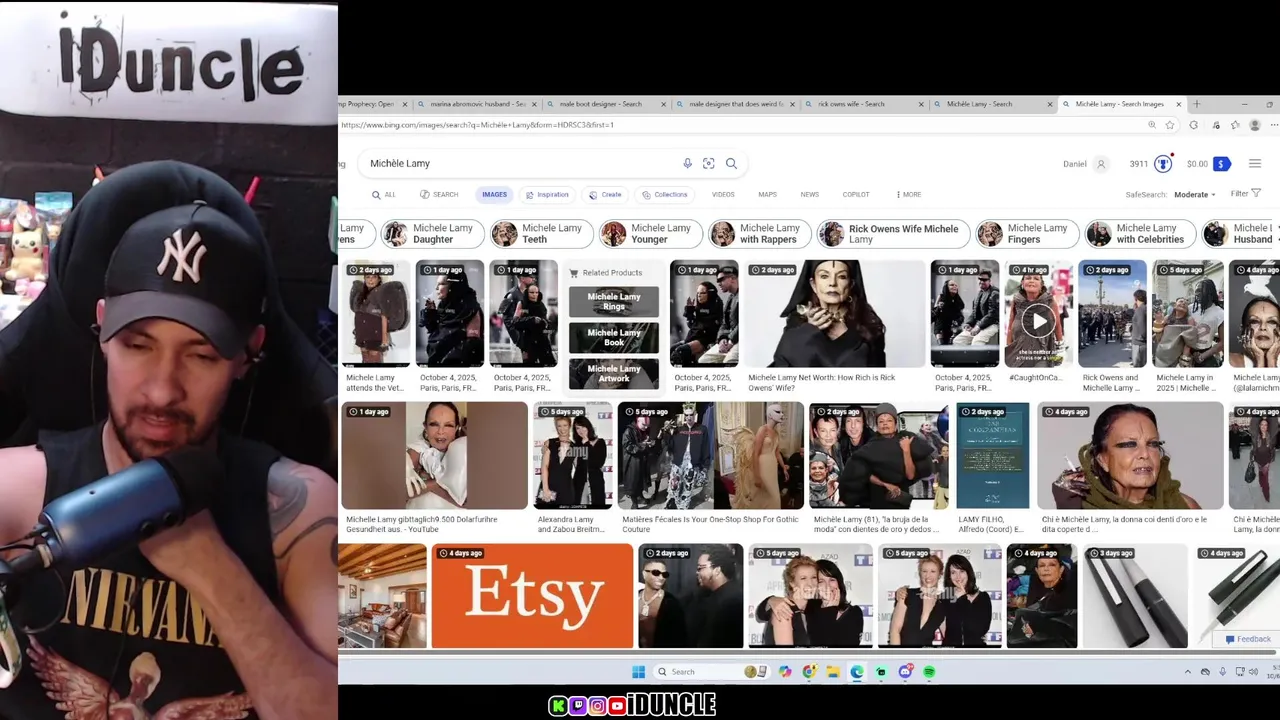Image resolution: width=1280 pixels, height=720 pixels.
Task: Open 'Michele Lamy Rings' related product
Action: [x=614, y=302]
